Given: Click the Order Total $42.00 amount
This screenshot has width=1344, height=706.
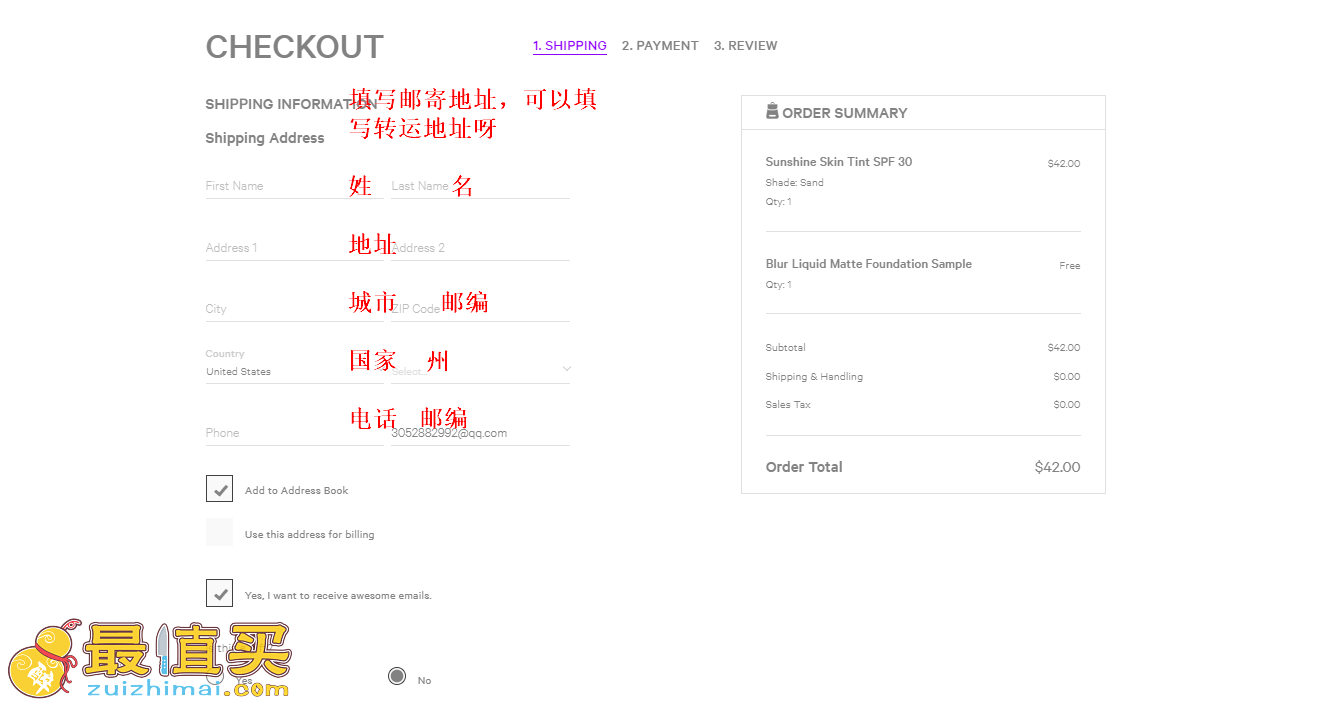Looking at the screenshot, I should (1057, 467).
